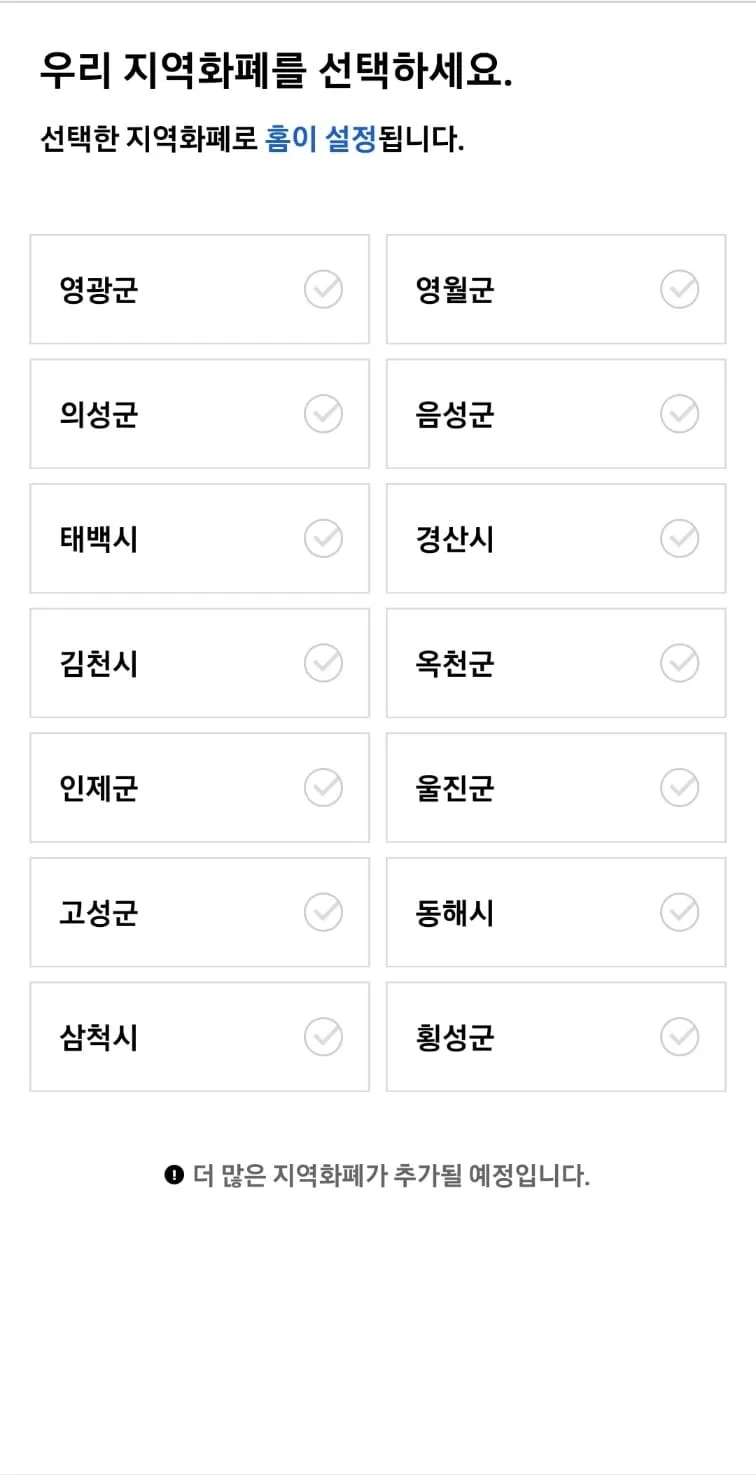Toggle the checkmark next to 동해시

click(x=679, y=912)
